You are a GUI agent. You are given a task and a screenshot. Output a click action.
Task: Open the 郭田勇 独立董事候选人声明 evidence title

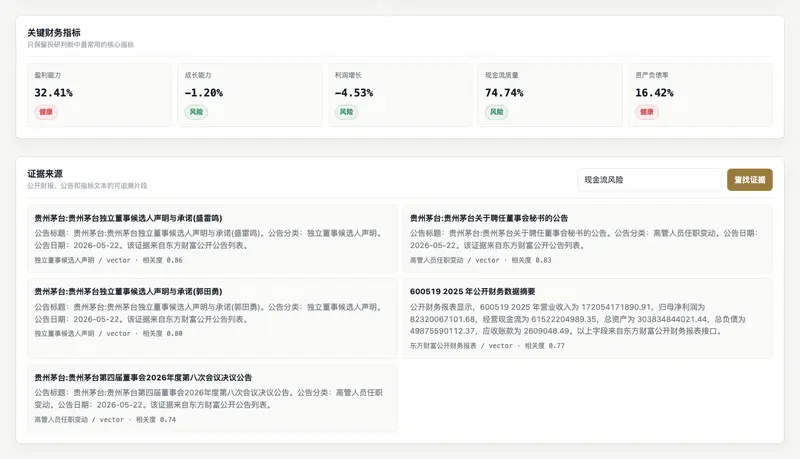[128, 291]
